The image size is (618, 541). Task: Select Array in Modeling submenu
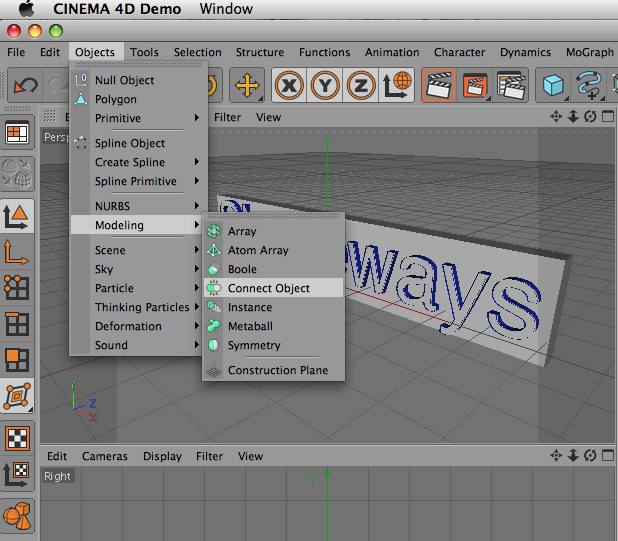[274, 231]
